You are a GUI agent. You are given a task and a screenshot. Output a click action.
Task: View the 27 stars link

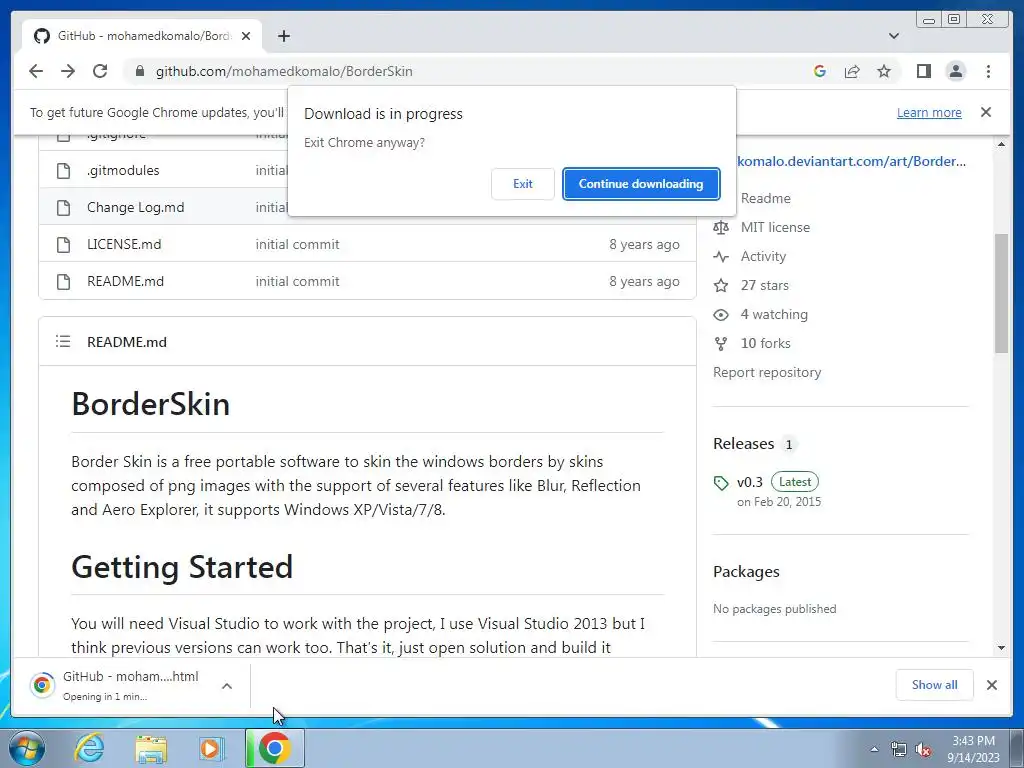pyautogui.click(x=764, y=285)
